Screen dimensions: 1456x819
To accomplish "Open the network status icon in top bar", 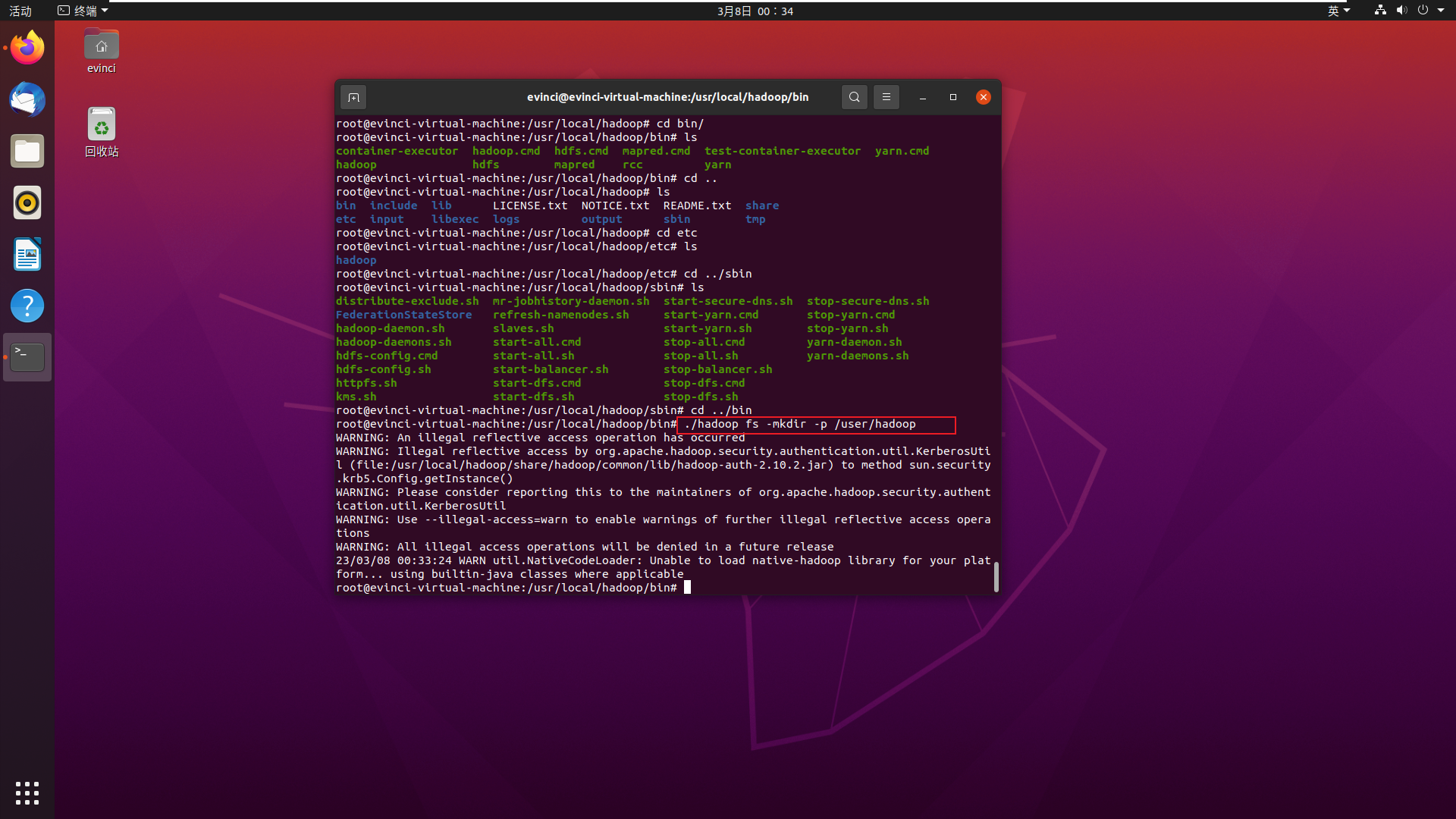I will [x=1380, y=11].
